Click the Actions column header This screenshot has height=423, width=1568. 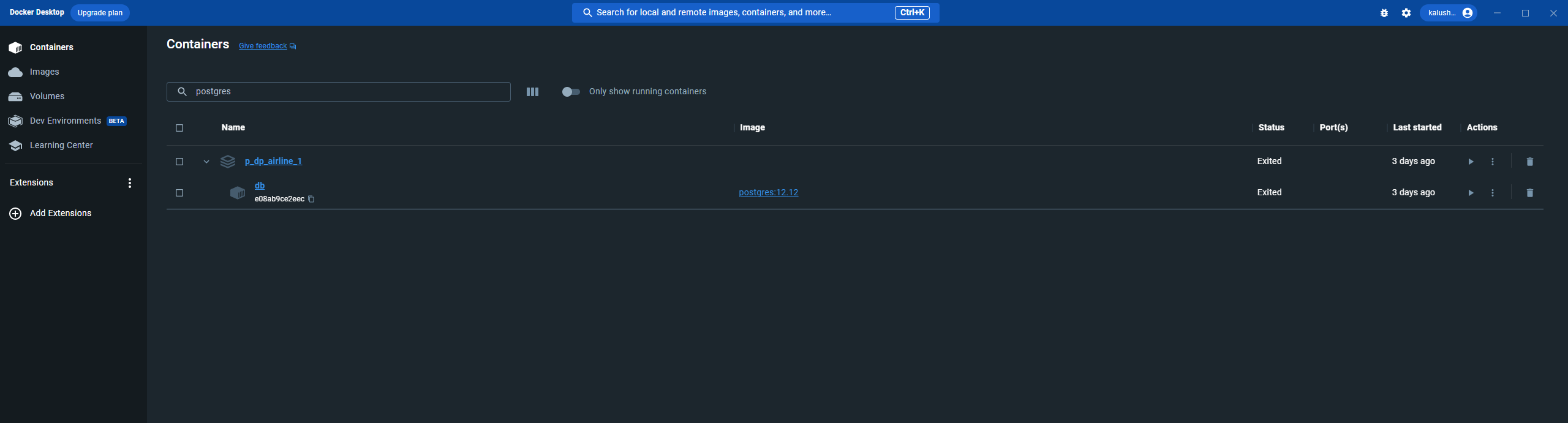pos(1482,127)
